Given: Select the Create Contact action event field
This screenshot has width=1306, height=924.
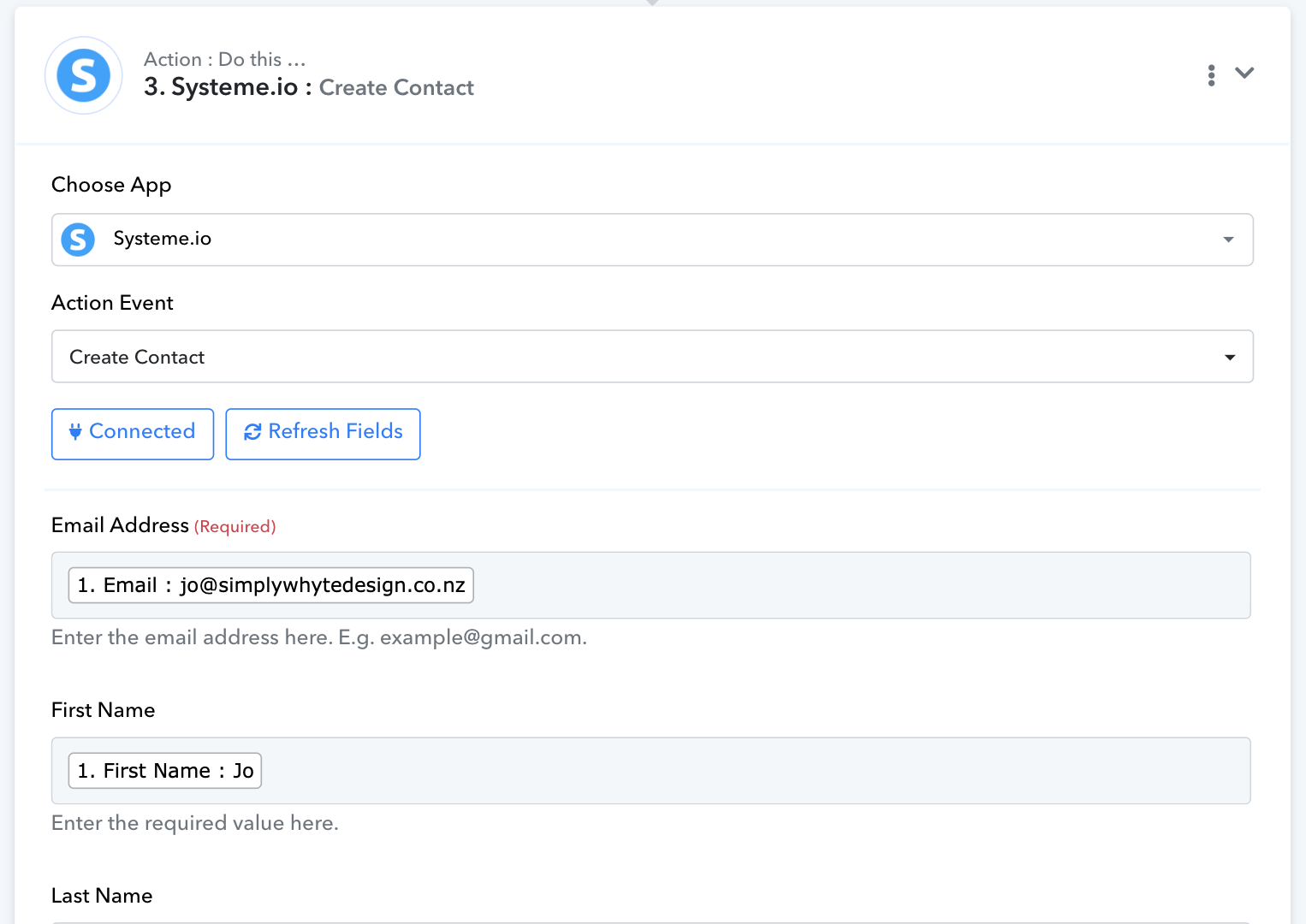Looking at the screenshot, I should pyautogui.click(x=652, y=356).
